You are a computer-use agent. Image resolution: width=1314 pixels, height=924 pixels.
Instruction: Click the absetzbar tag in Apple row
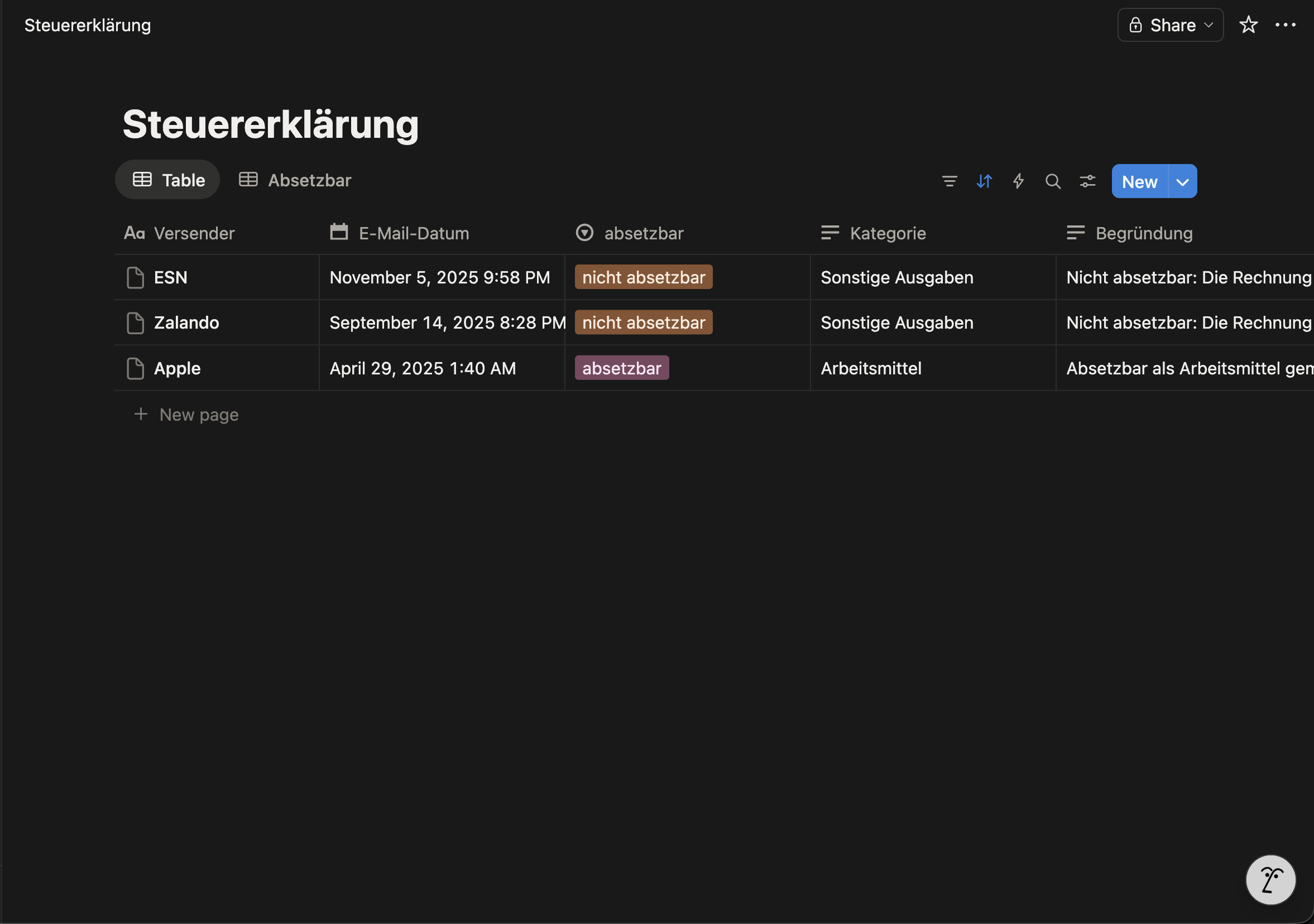click(x=621, y=368)
